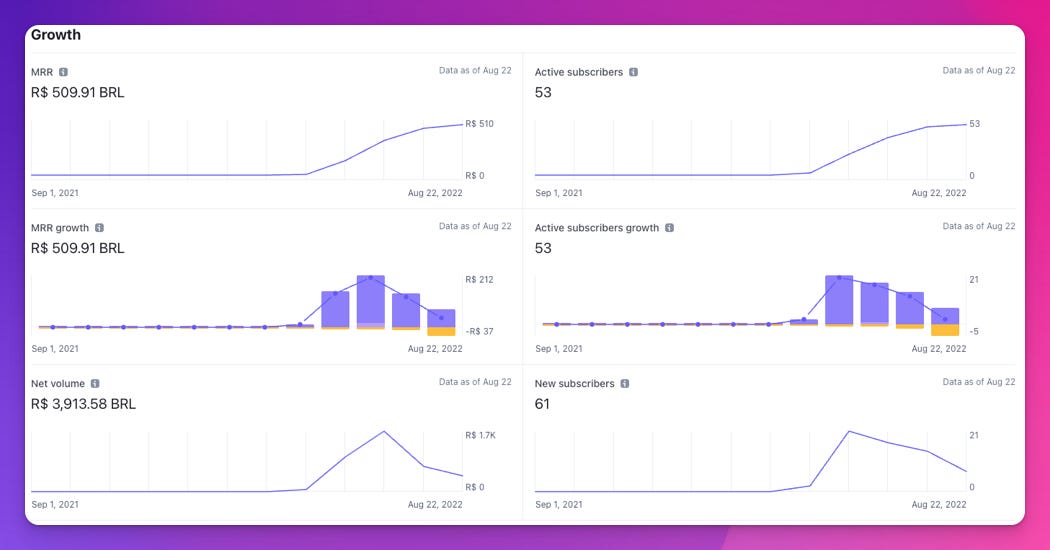Open the info icon next to MRR growth
Screen dimensions: 1050x550
click(x=99, y=228)
